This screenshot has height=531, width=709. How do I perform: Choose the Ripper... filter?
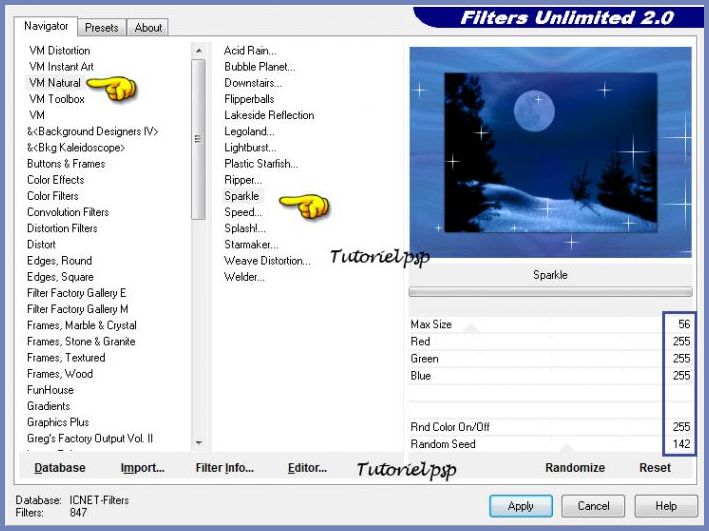coord(243,180)
